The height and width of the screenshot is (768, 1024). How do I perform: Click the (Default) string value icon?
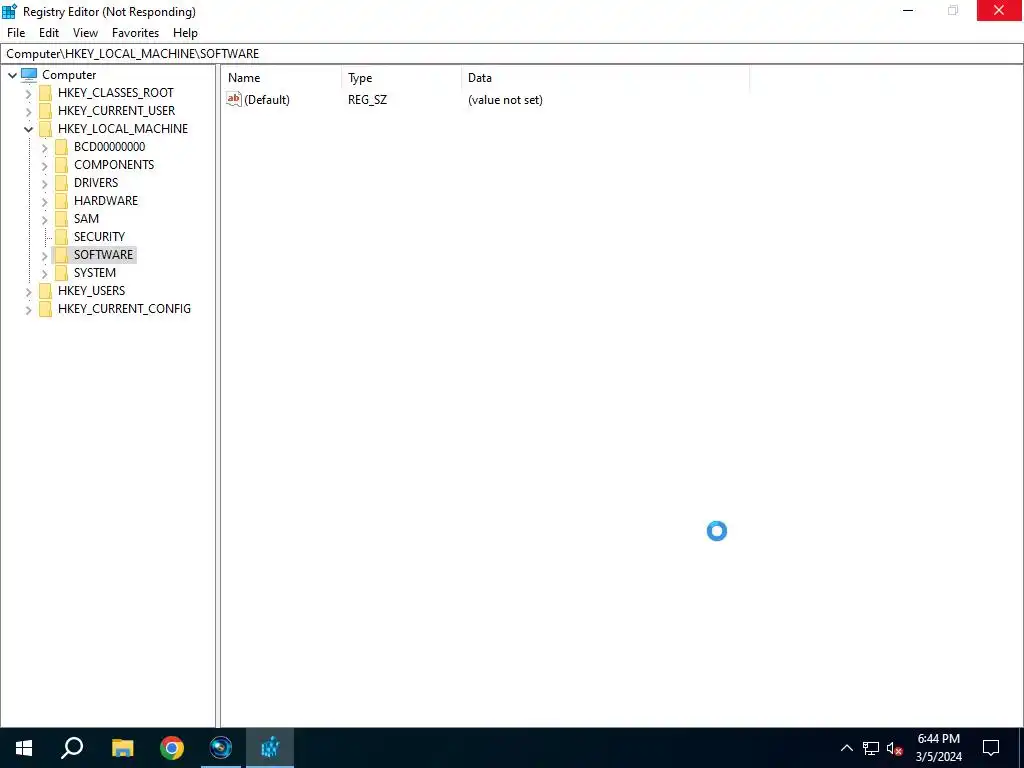(x=234, y=99)
